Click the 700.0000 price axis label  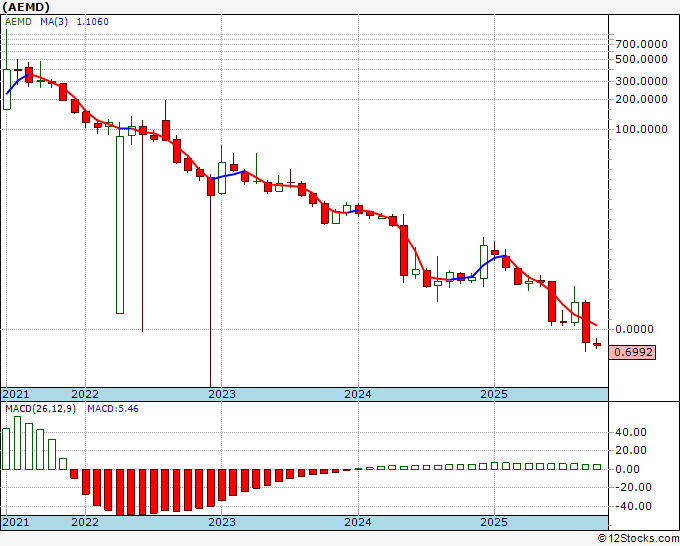(x=641, y=44)
